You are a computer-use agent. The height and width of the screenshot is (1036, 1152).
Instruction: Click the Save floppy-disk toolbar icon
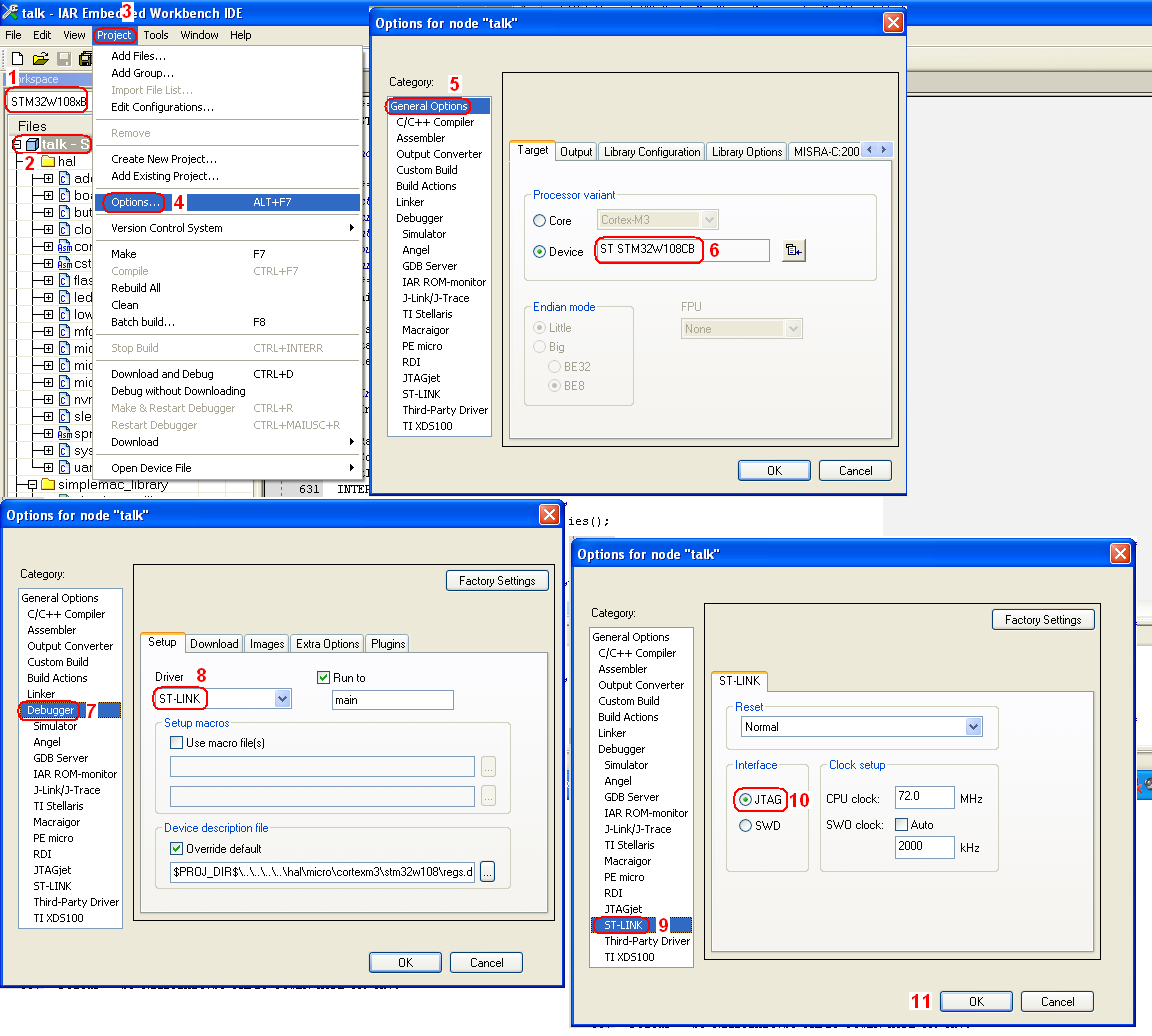[x=65, y=59]
